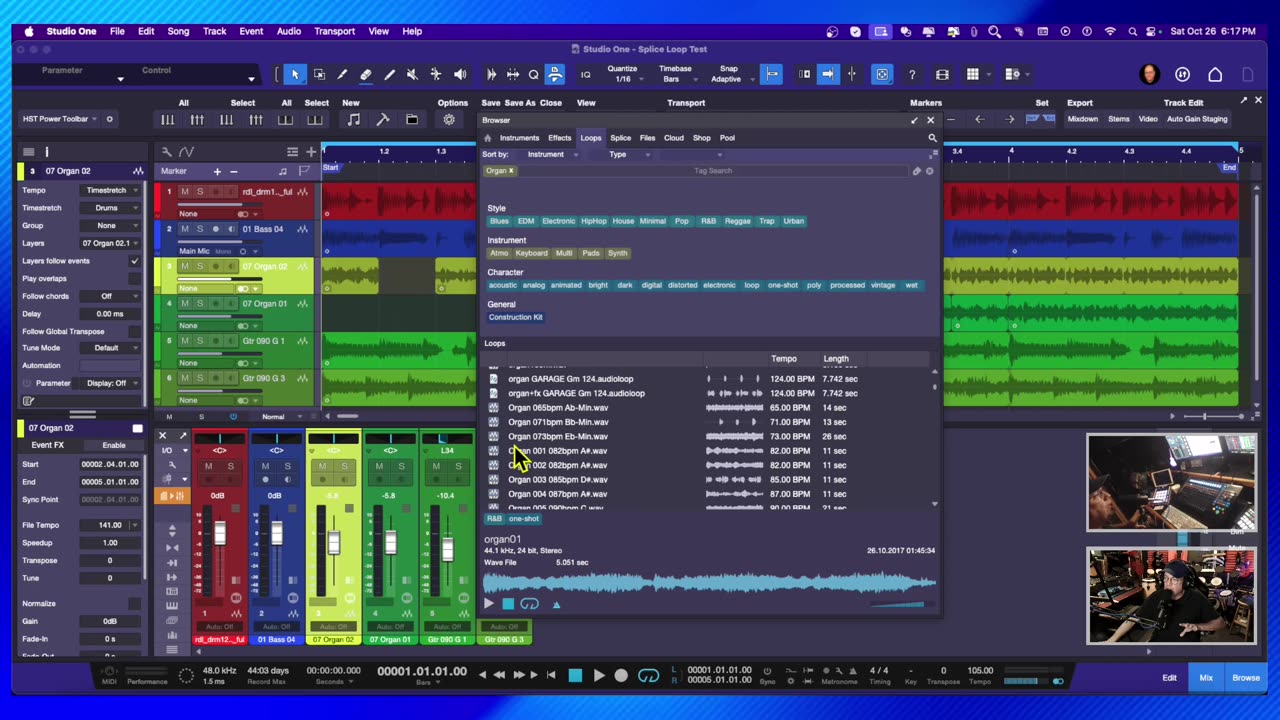The height and width of the screenshot is (720, 1280).
Task: Open the Song menu
Action: click(x=178, y=31)
